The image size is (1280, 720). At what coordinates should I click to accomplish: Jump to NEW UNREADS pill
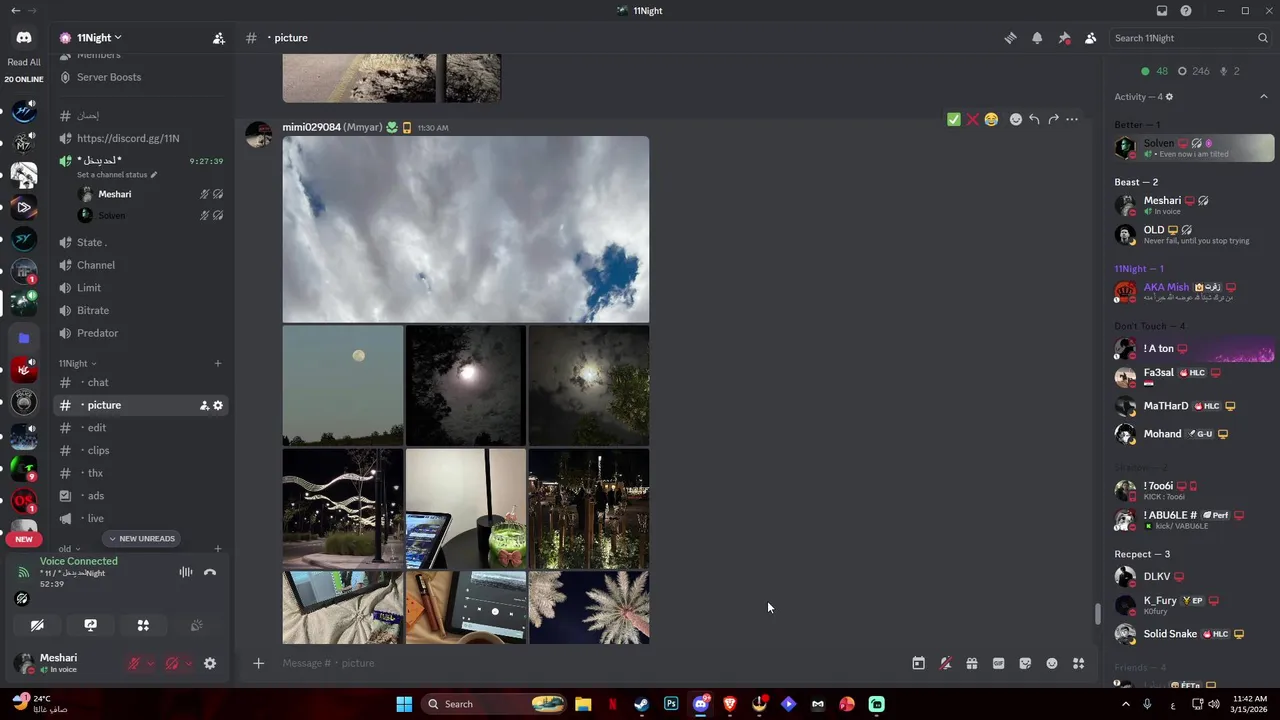(142, 539)
